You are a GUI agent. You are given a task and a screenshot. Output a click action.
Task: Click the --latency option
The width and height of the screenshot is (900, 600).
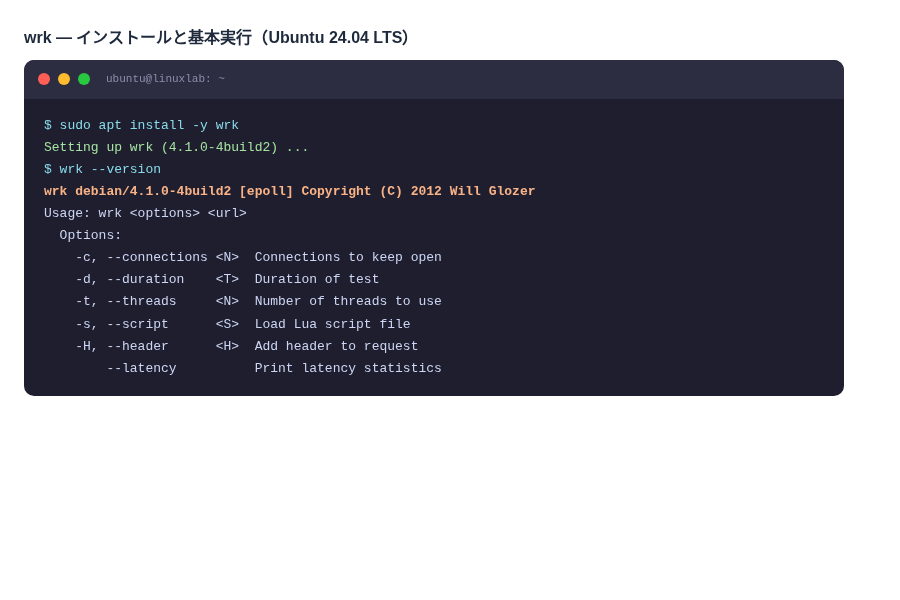click(x=142, y=368)
